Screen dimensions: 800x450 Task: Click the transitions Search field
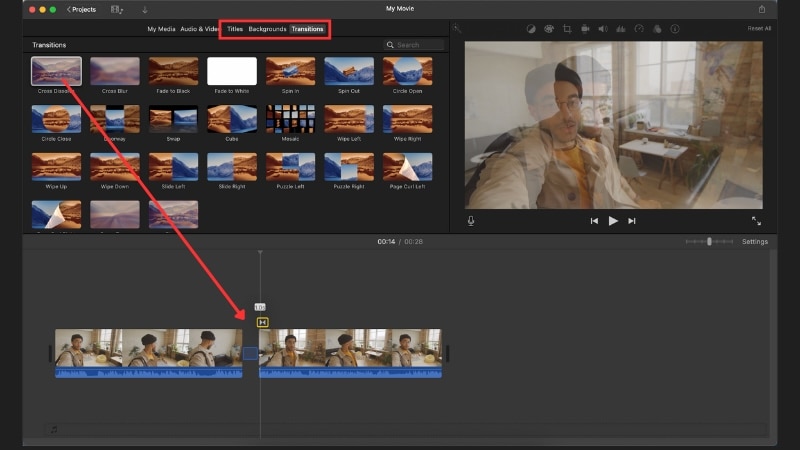[414, 45]
